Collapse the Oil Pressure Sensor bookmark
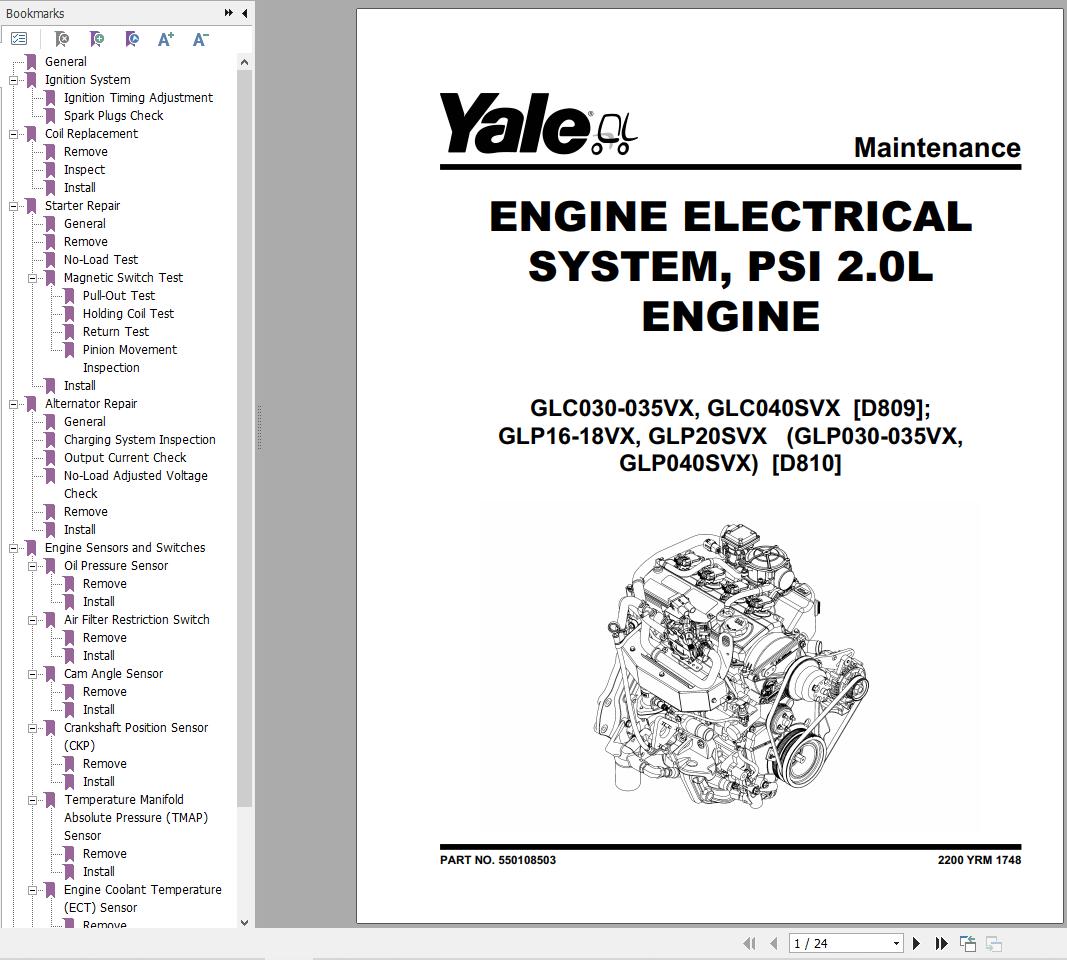 point(32,566)
